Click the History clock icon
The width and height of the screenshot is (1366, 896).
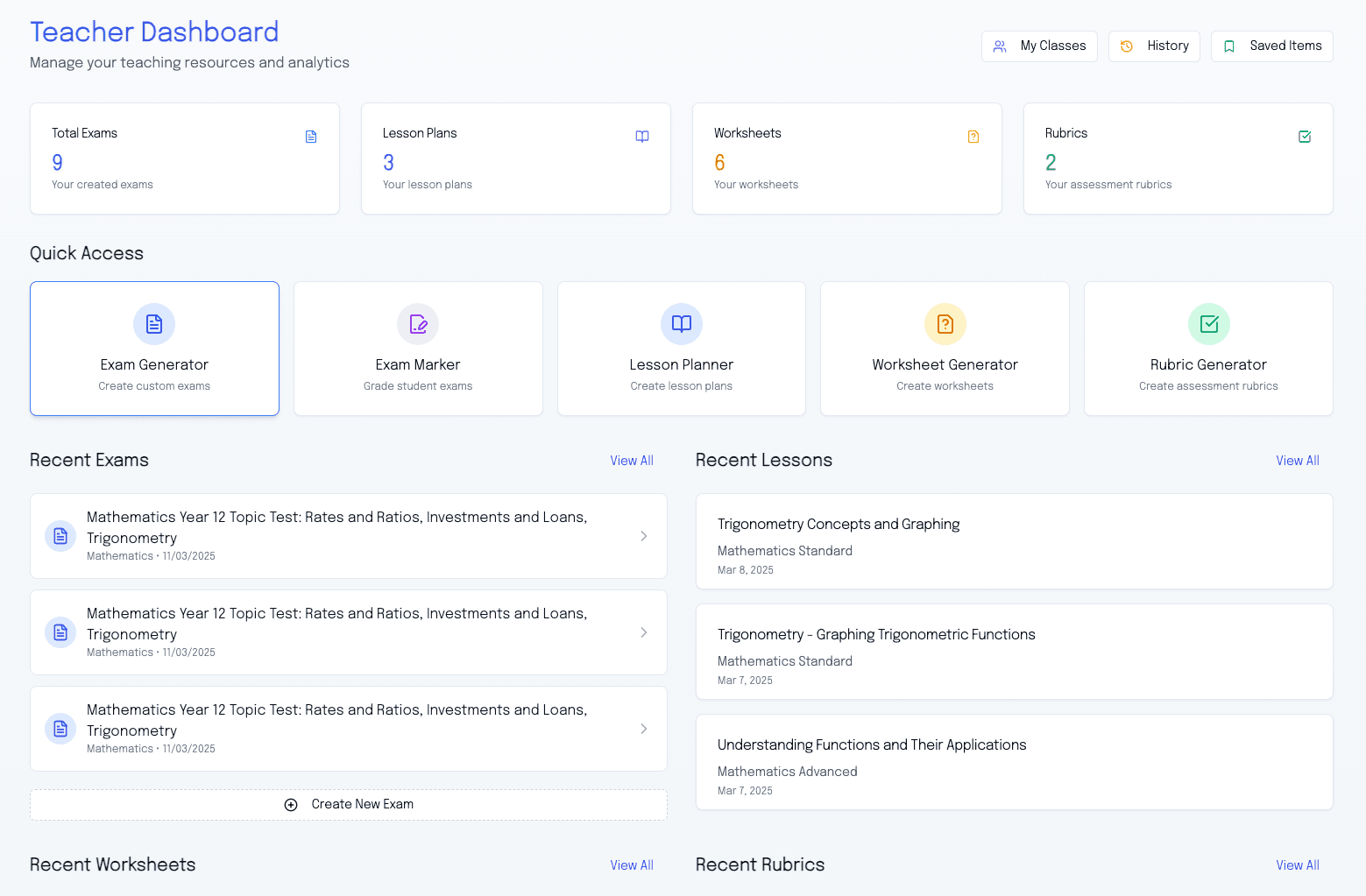(x=1126, y=46)
